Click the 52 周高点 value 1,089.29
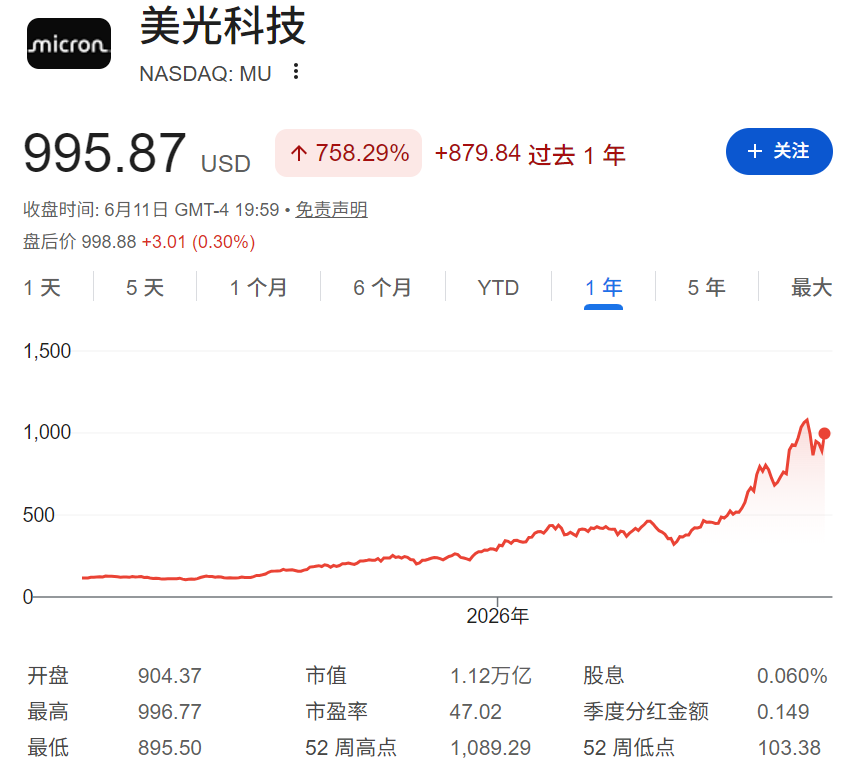This screenshot has height=771, width=855. [490, 748]
